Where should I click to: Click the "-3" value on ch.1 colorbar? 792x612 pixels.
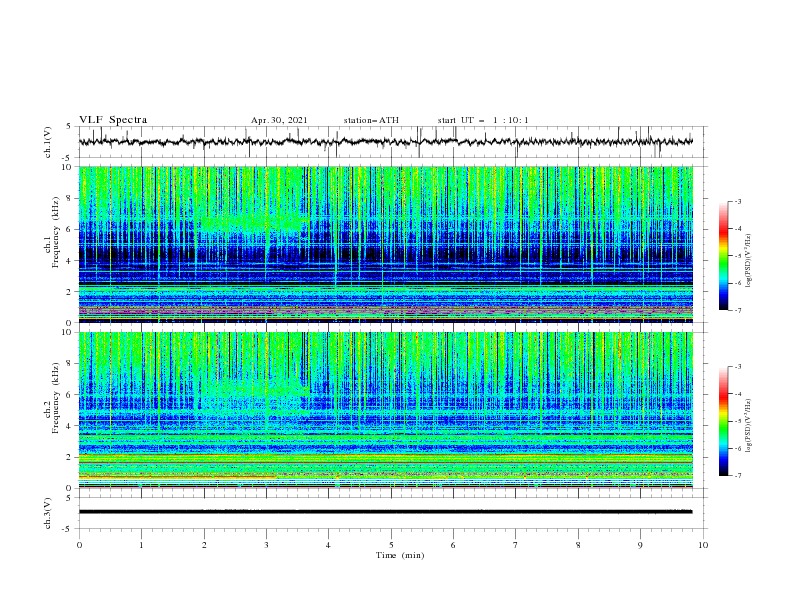coord(738,201)
